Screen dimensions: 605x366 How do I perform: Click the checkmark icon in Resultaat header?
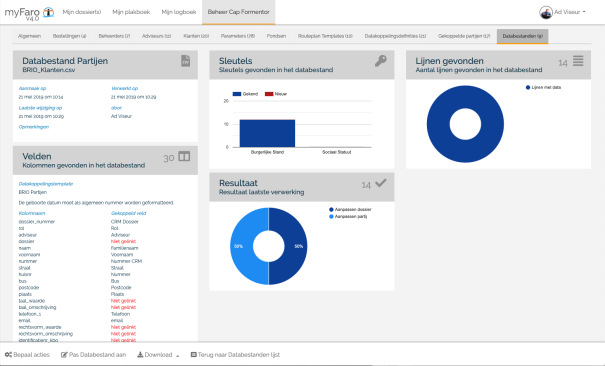[x=380, y=183]
